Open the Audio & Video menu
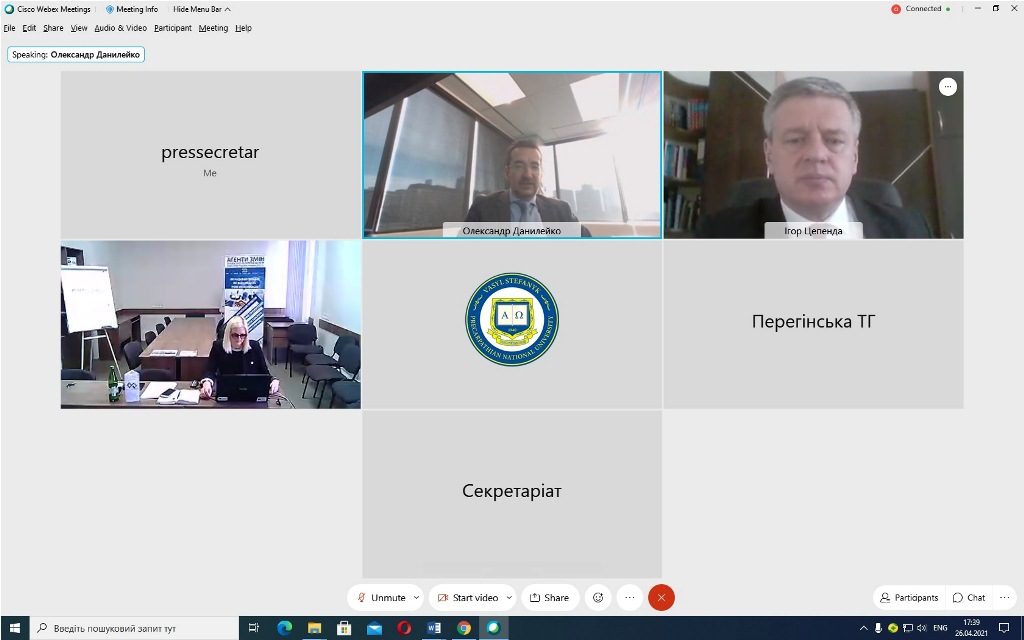Viewport: 1024px width, 640px height. [x=120, y=28]
